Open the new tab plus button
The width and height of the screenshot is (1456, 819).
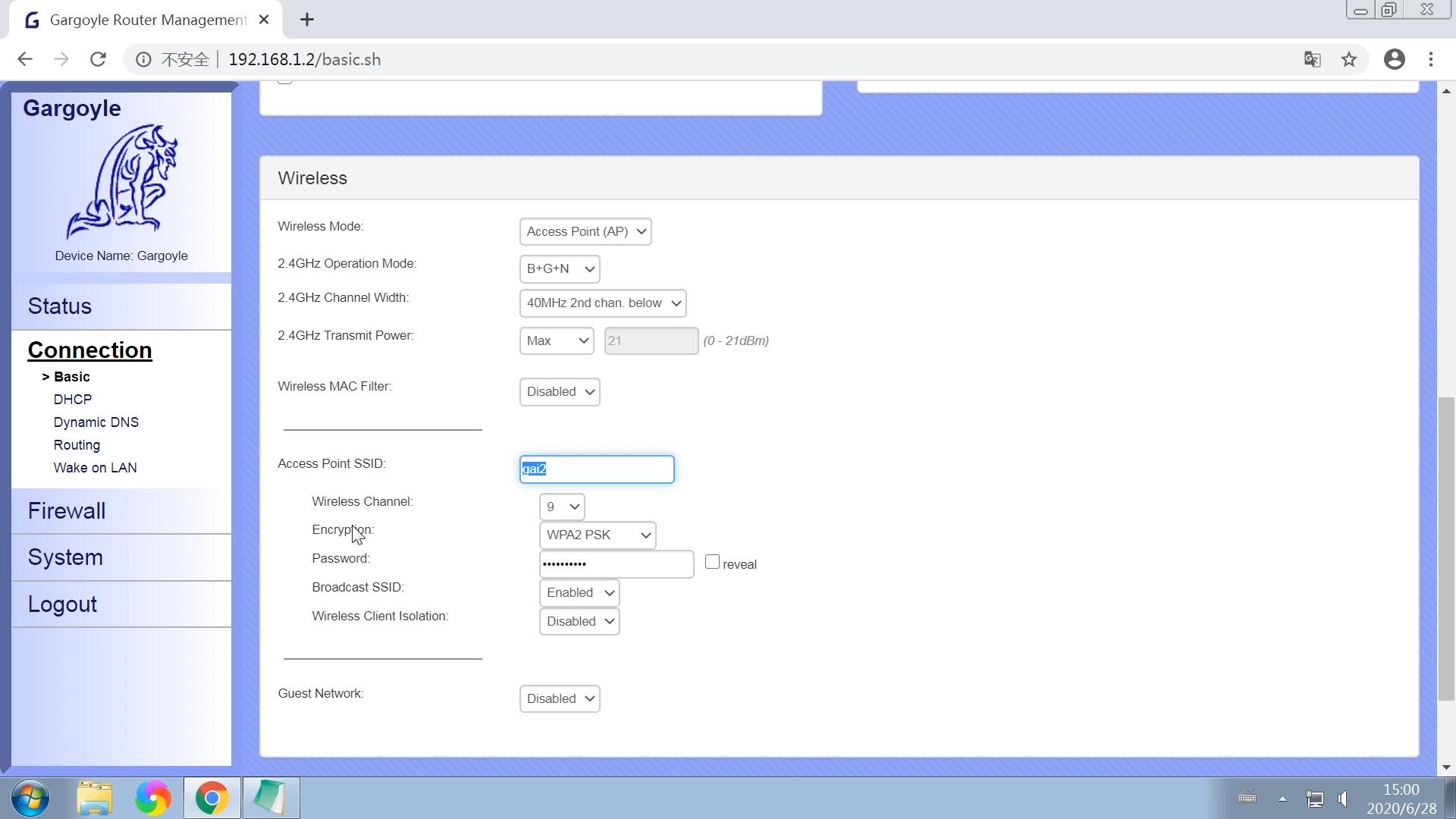click(306, 20)
